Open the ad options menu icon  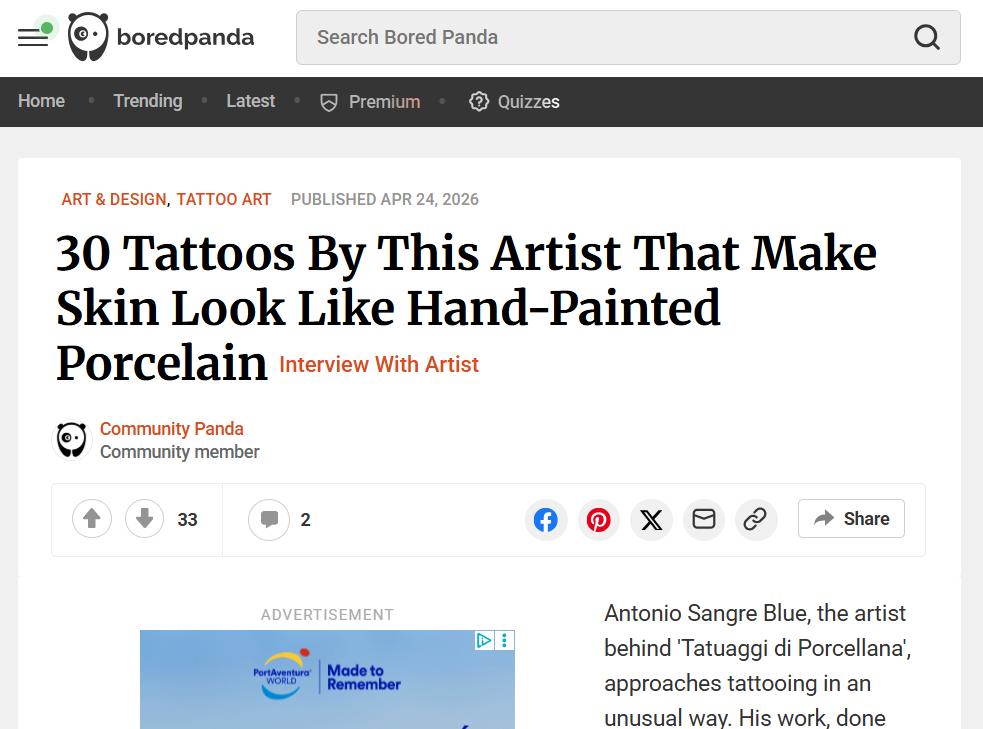click(506, 640)
